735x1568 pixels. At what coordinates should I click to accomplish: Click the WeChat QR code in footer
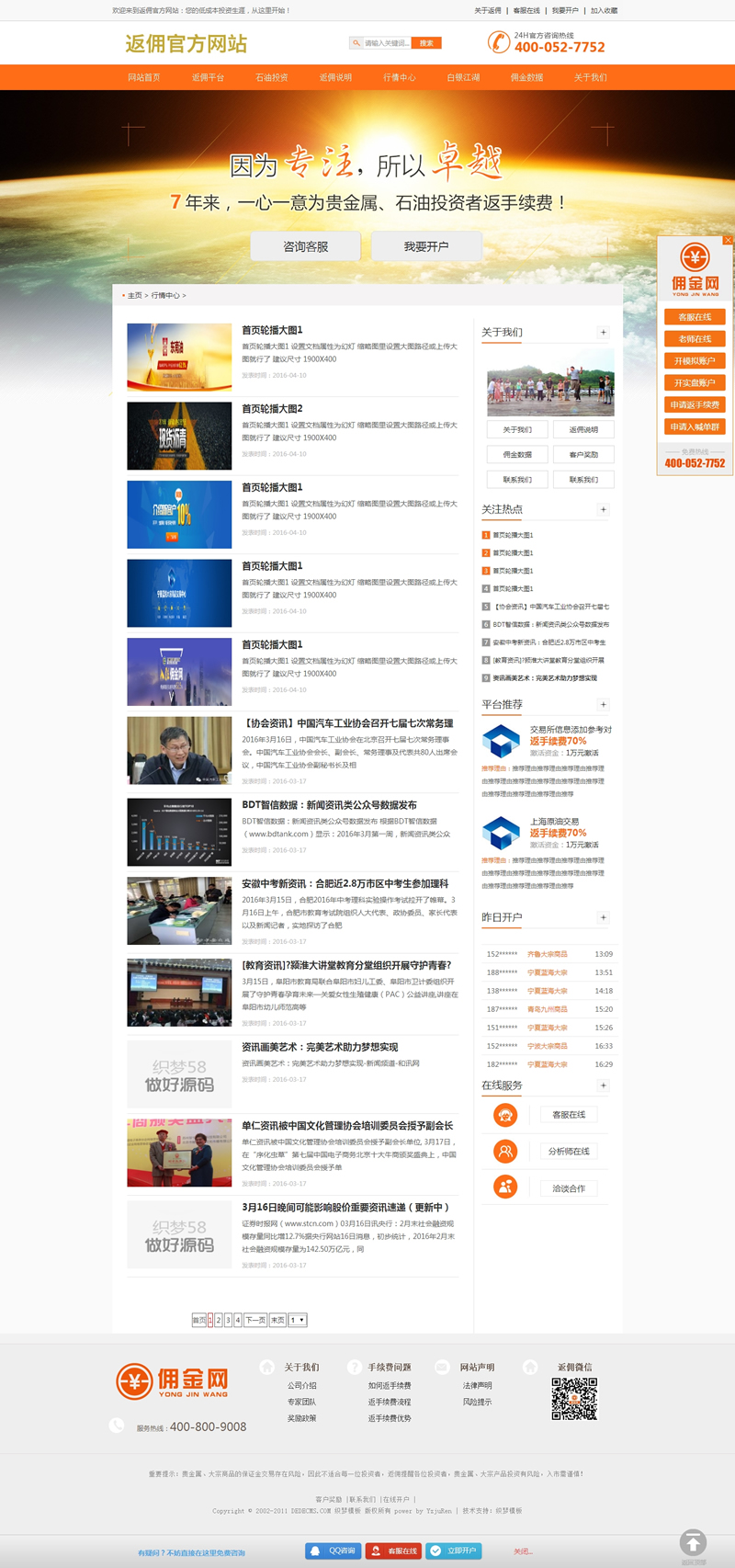(x=574, y=1399)
